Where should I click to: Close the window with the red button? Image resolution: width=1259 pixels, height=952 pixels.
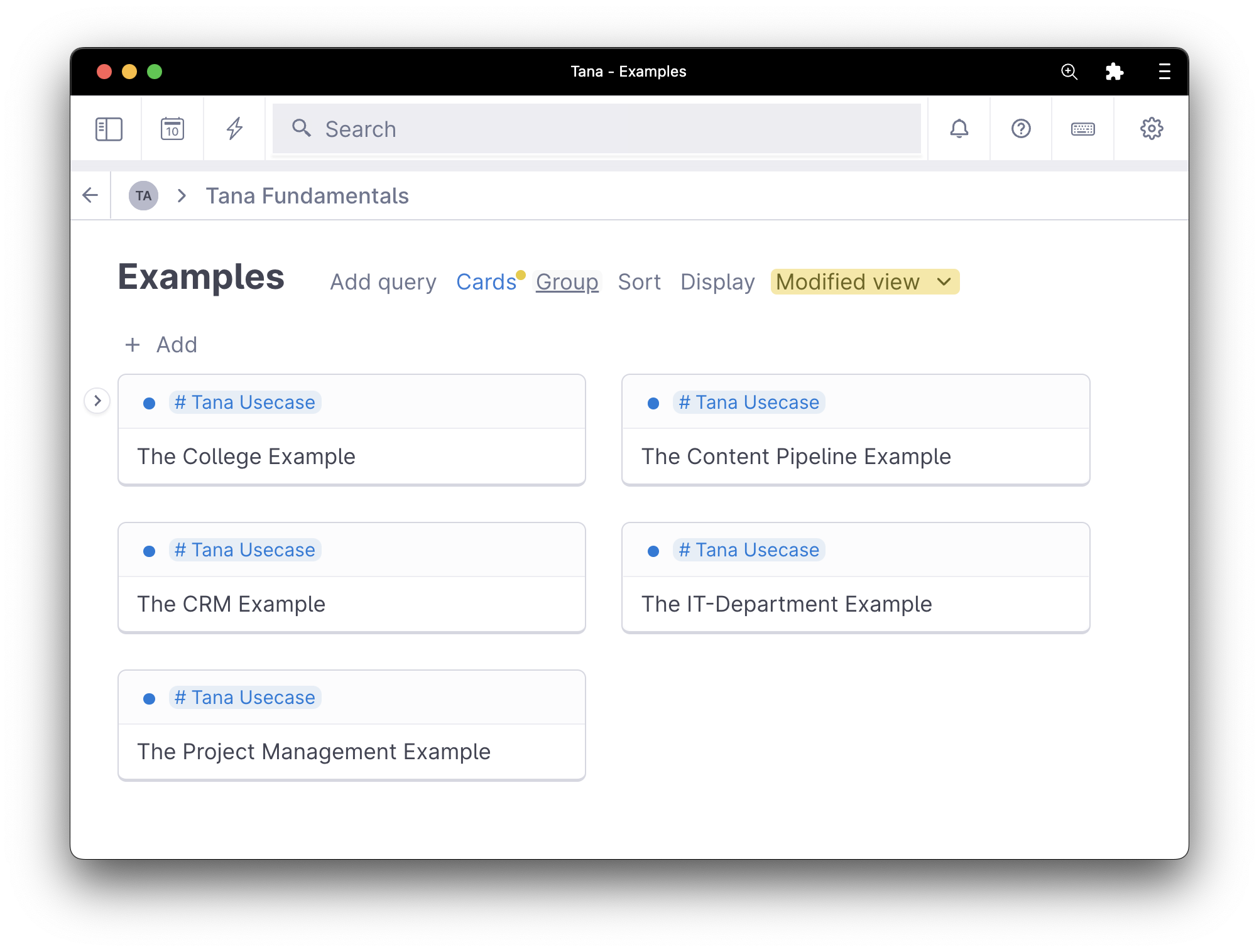pyautogui.click(x=104, y=72)
